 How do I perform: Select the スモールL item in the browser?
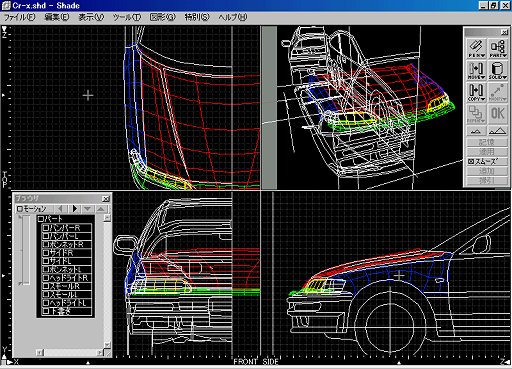66,294
